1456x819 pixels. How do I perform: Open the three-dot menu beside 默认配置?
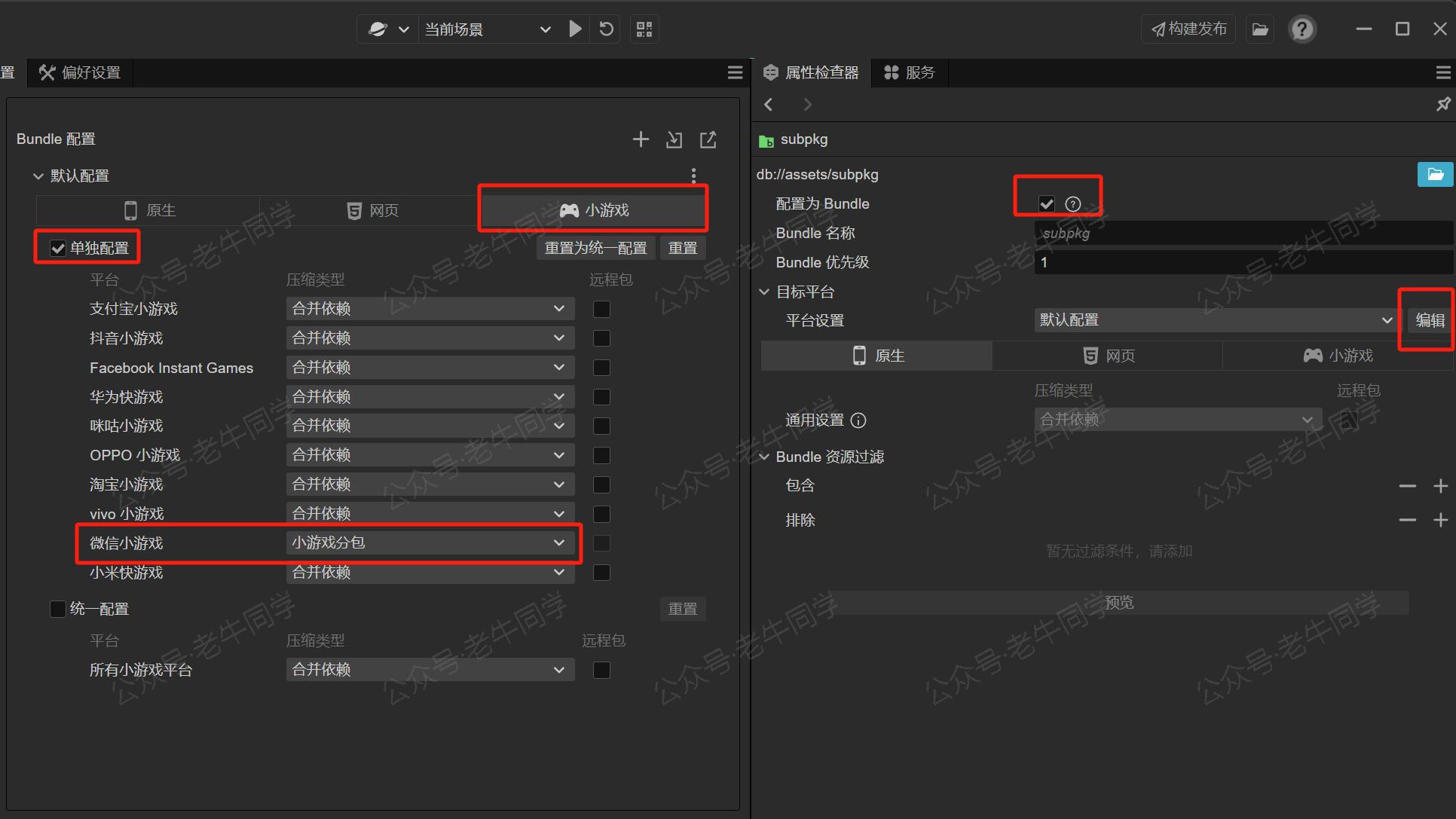693,176
